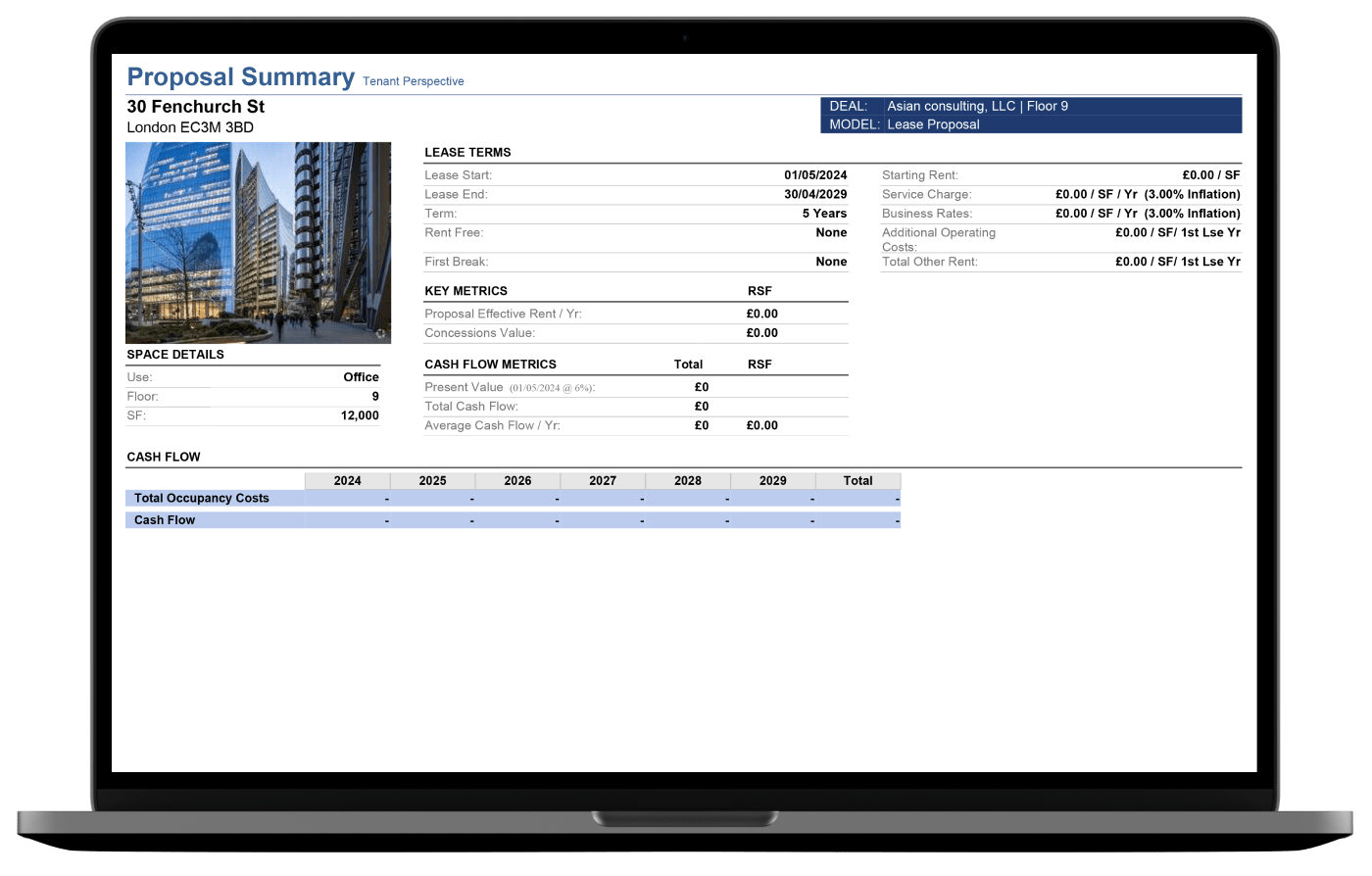Click the Proposal Summary title
This screenshot has height=876, width=1372.
(x=240, y=77)
